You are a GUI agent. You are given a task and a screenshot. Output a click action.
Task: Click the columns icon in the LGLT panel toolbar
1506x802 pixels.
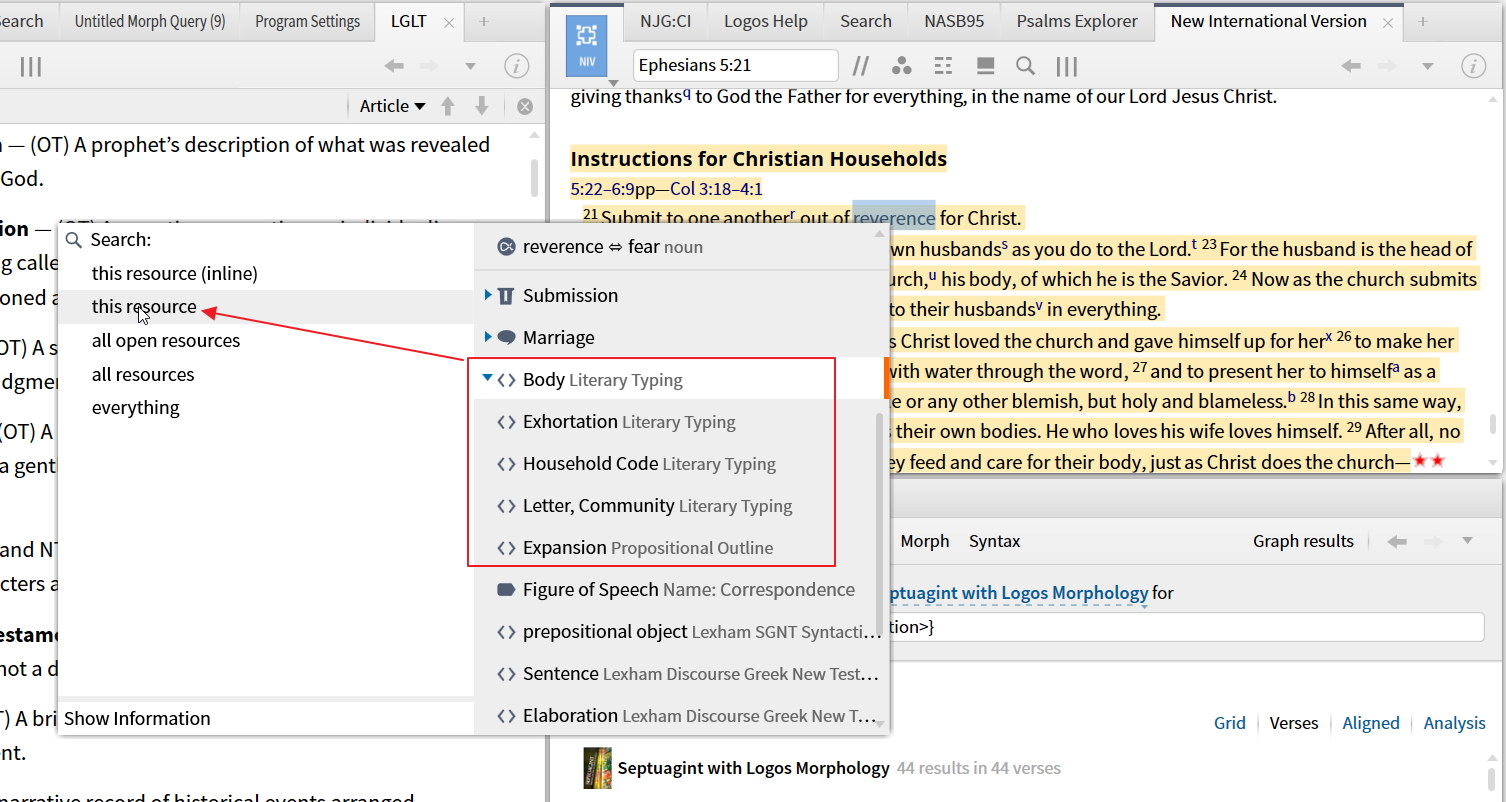[x=31, y=67]
